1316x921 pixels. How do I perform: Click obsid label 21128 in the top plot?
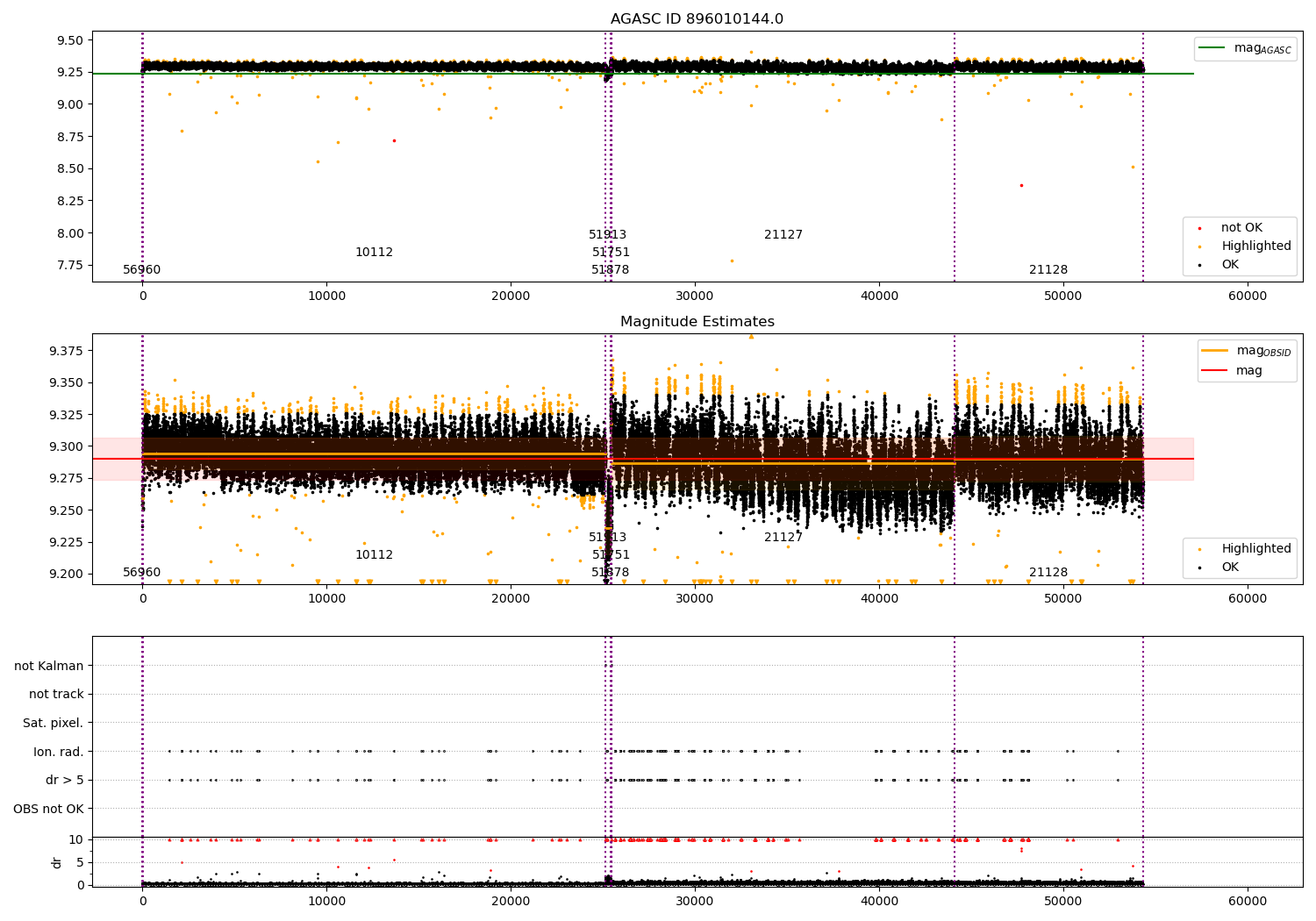tap(1048, 270)
